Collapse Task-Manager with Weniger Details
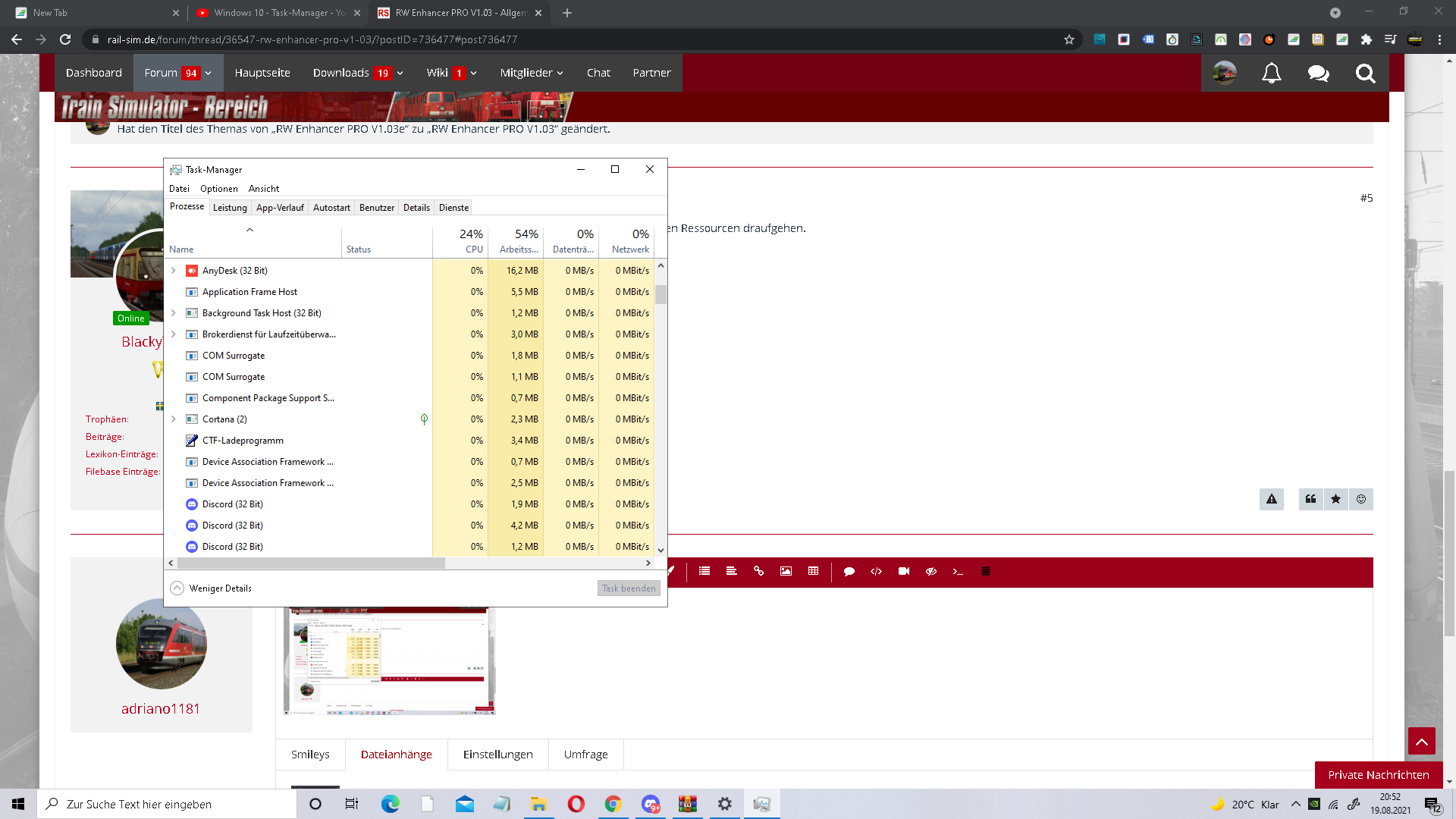This screenshot has height=819, width=1456. [x=212, y=588]
